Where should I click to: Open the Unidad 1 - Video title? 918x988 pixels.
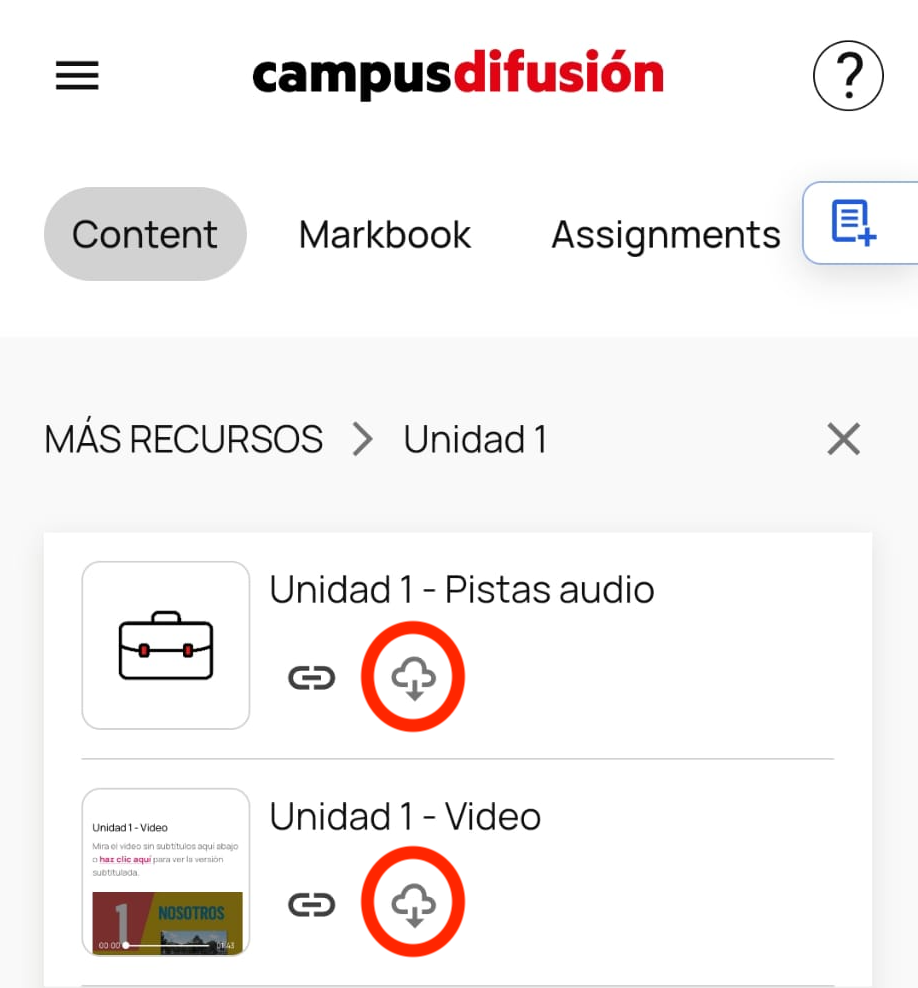click(x=405, y=816)
